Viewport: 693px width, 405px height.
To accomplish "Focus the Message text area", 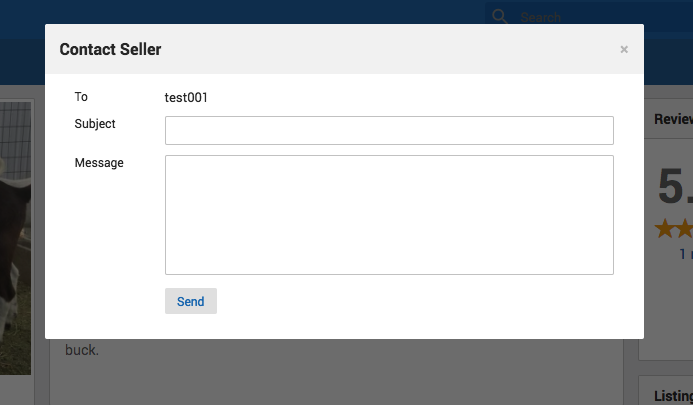I will (389, 215).
